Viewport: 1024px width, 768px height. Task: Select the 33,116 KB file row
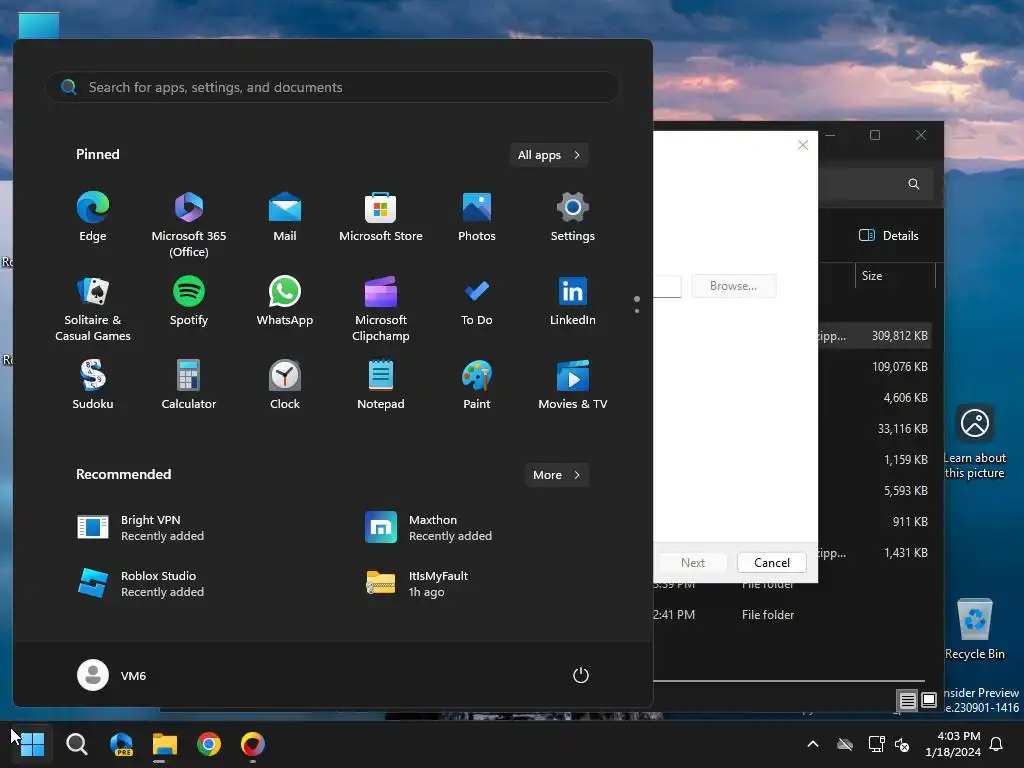click(x=875, y=428)
